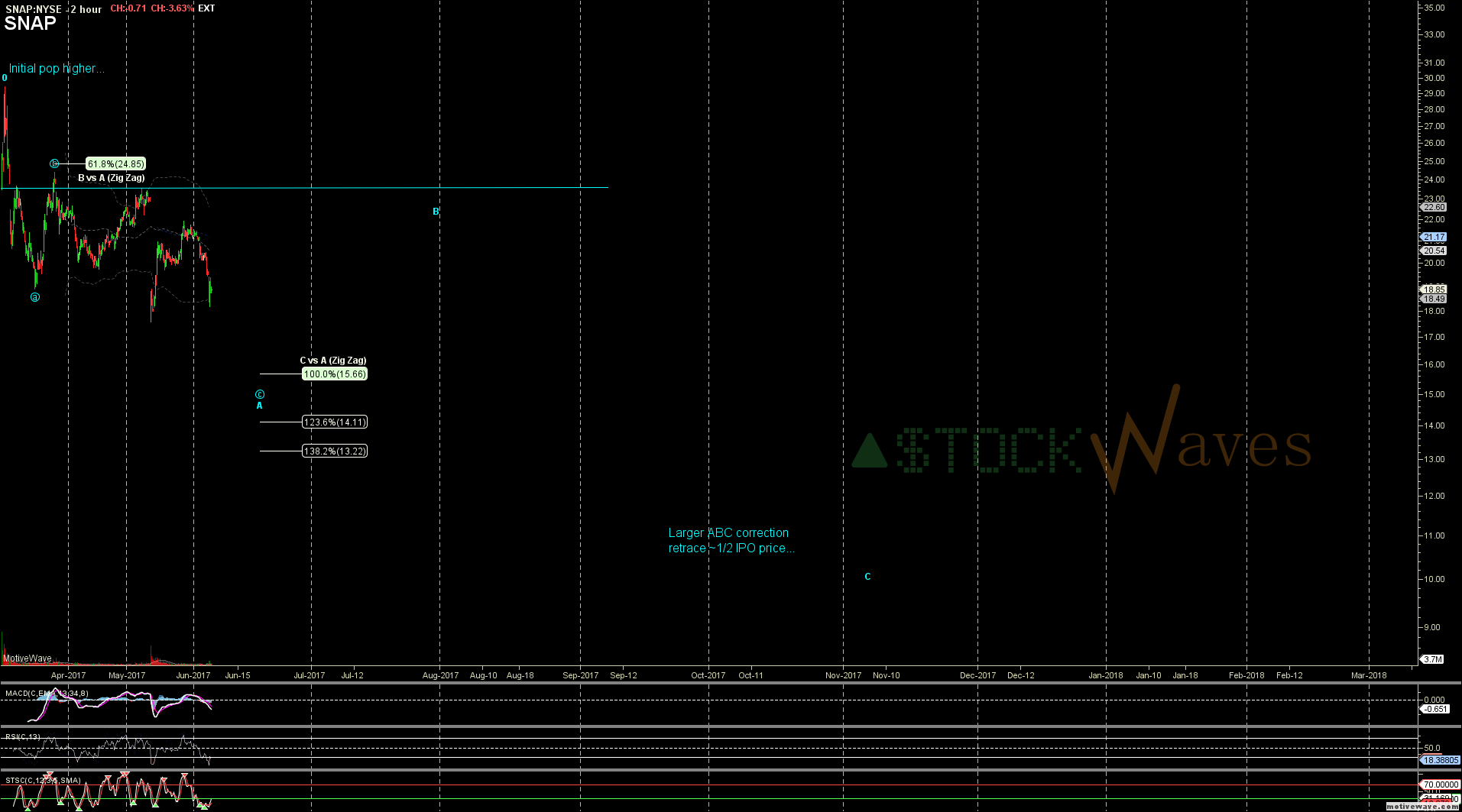Select the circled b wave label
Screen dimensions: 1462x812
(54, 163)
